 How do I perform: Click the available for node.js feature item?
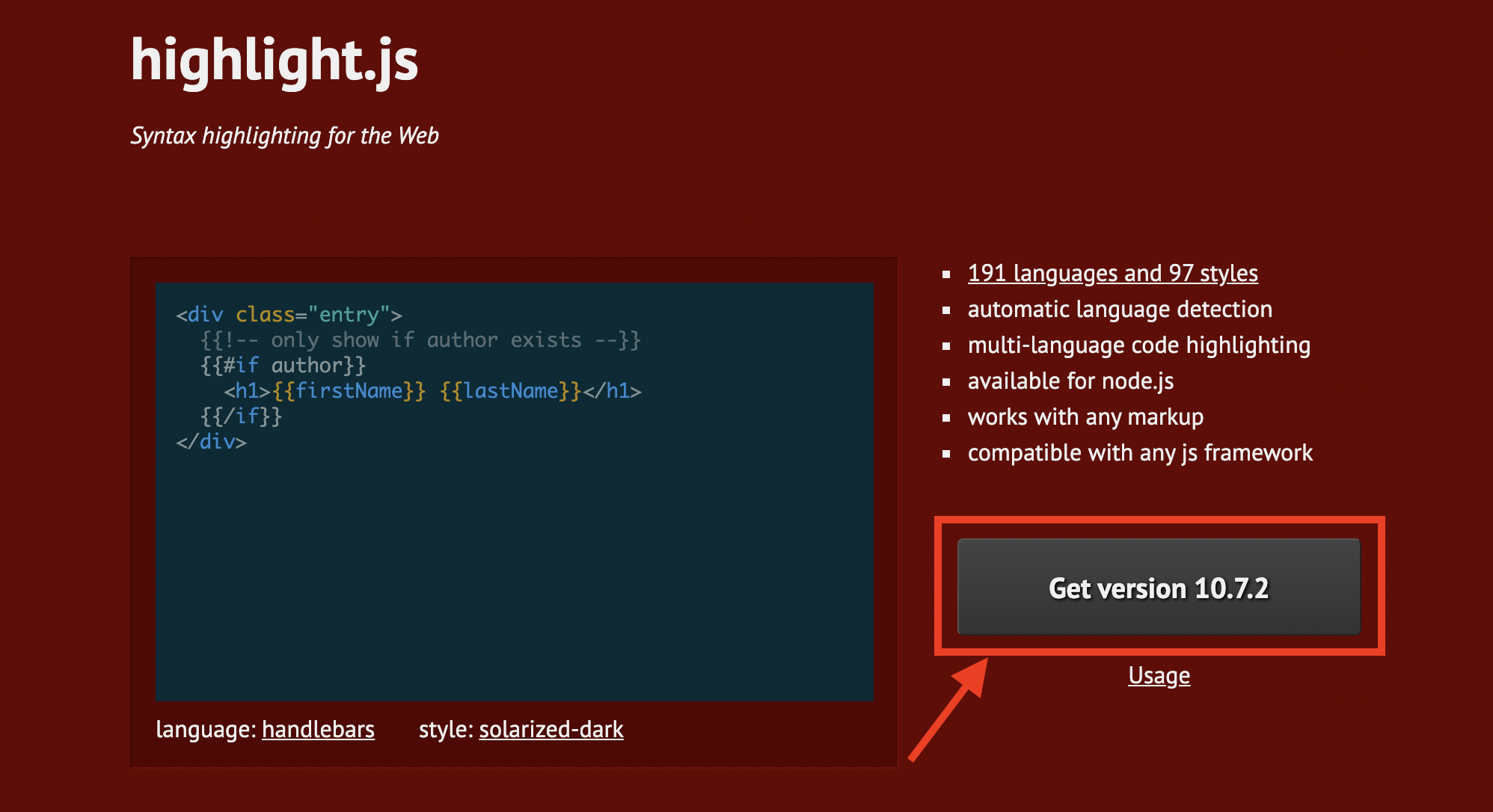[1070, 381]
